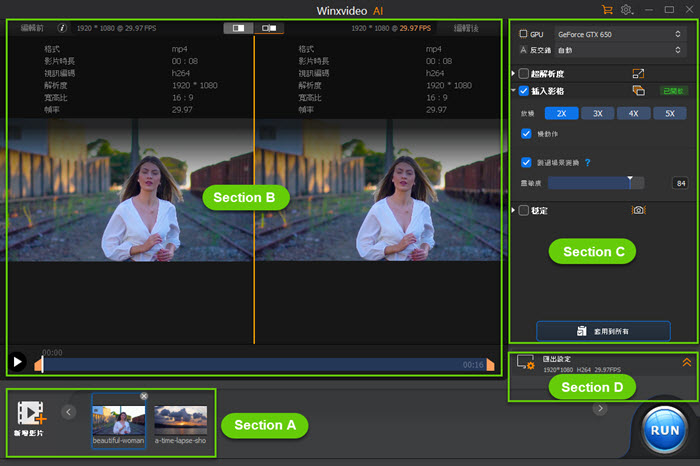Select the beautiful-woman video thumbnail
This screenshot has width=700, height=466.
[119, 420]
